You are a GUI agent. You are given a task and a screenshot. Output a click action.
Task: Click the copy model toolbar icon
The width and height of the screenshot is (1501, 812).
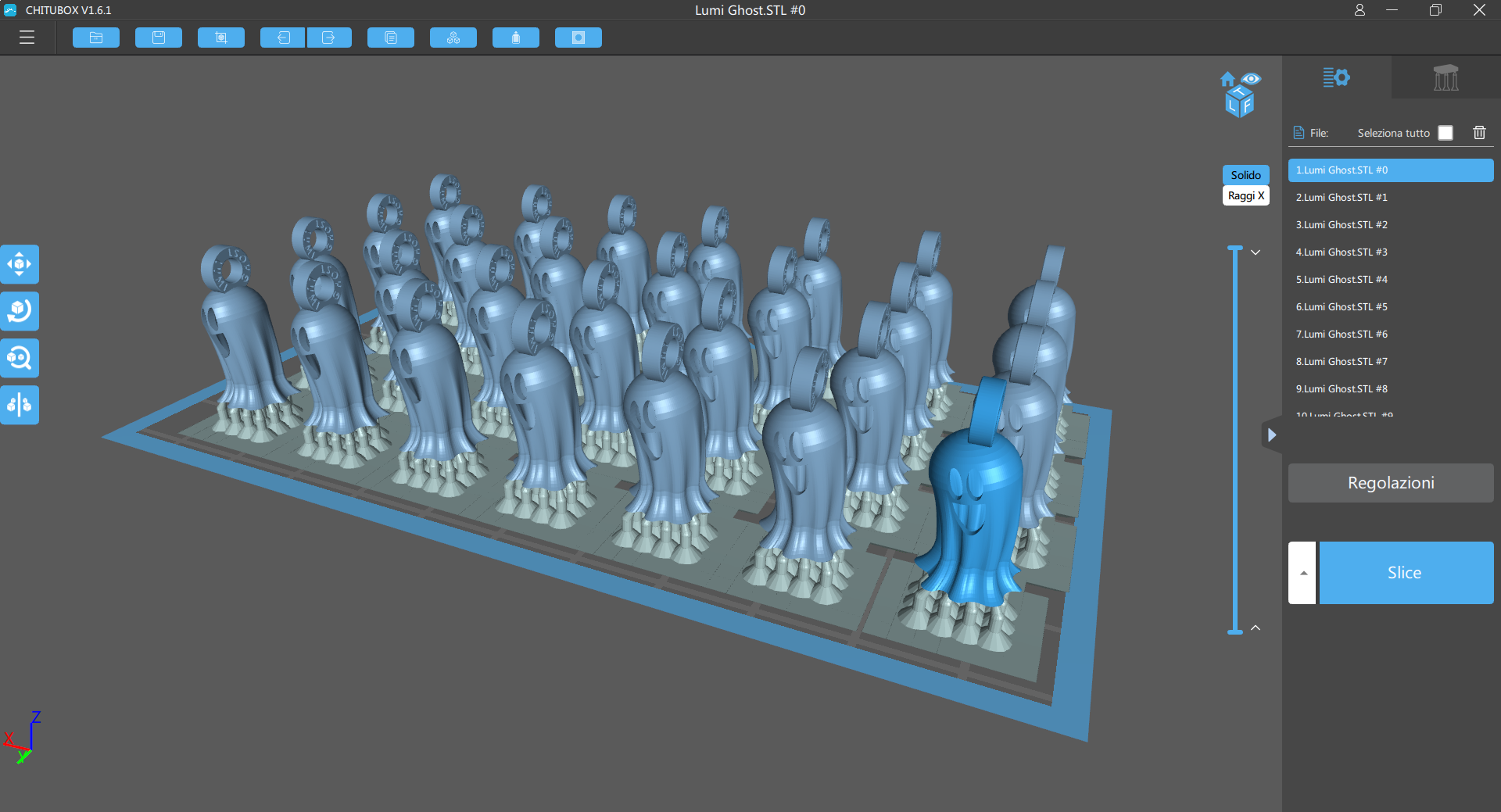tap(391, 38)
